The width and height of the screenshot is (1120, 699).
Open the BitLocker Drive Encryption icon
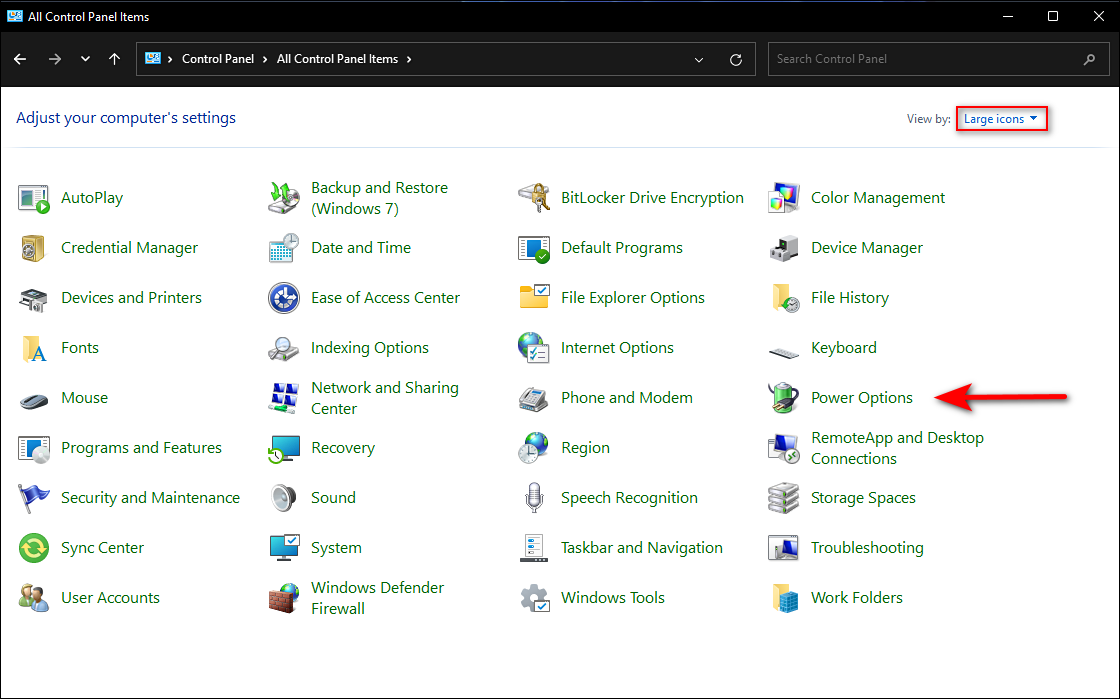pos(534,198)
